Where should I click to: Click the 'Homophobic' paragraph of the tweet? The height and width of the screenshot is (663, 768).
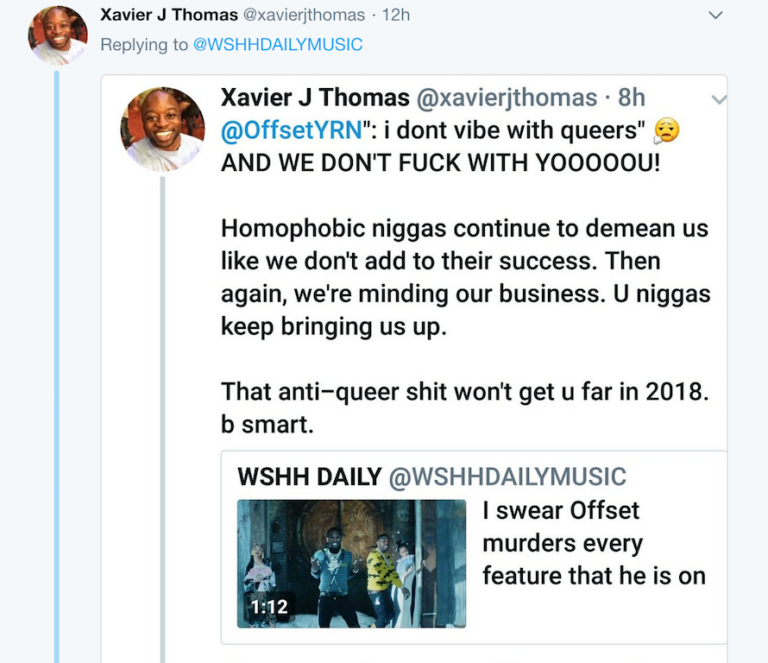tap(464, 278)
